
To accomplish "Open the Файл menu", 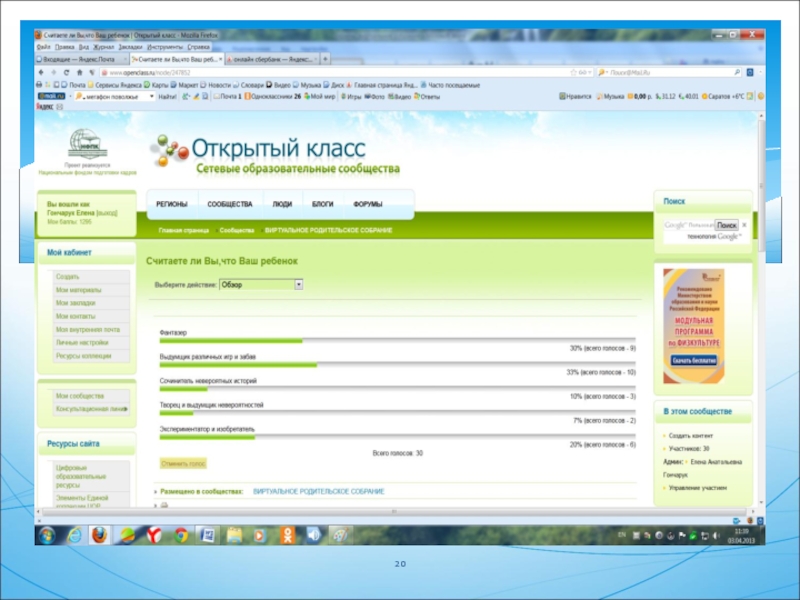I will pos(43,47).
